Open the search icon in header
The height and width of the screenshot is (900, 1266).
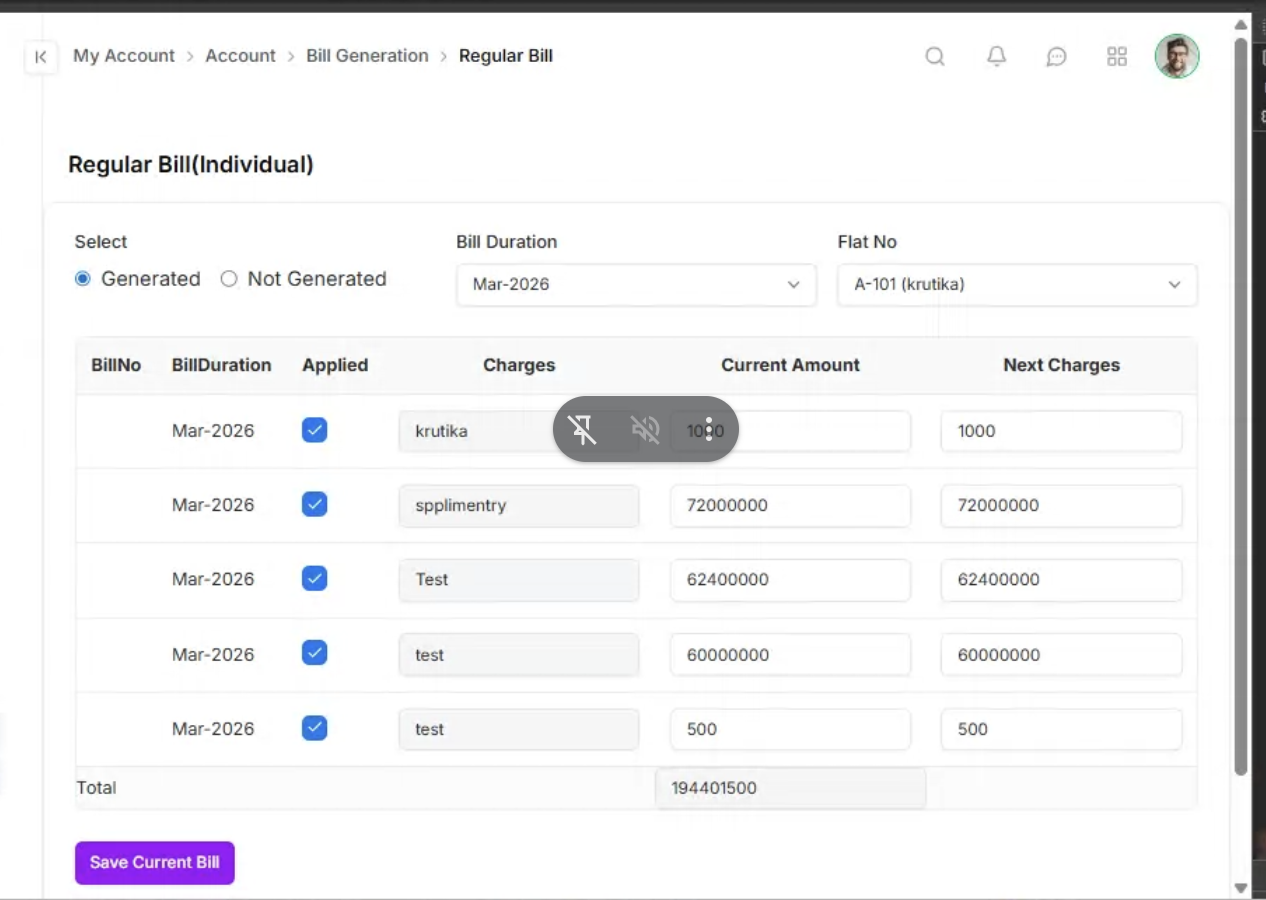pos(935,57)
